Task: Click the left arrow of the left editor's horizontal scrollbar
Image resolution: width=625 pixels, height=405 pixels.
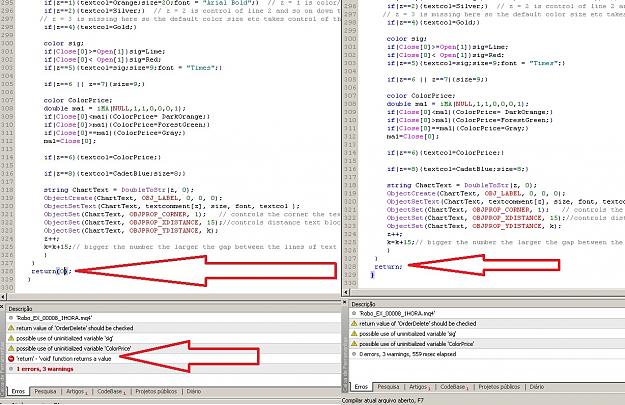Action: pyautogui.click(x=3, y=297)
